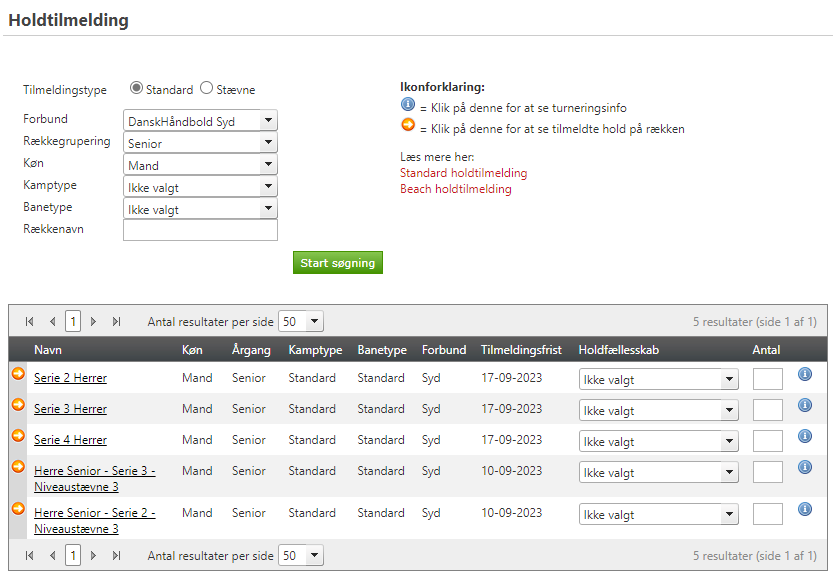The height and width of the screenshot is (575, 834).
Task: Show registered teams for Serie 4 Herrer
Action: [x=18, y=435]
